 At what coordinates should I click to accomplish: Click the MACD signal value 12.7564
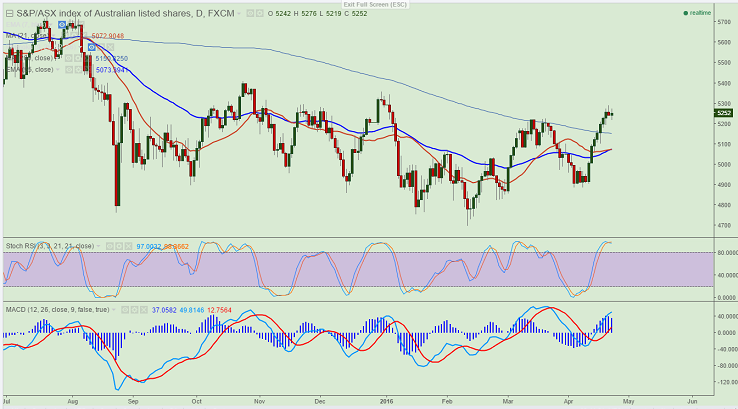(x=219, y=310)
